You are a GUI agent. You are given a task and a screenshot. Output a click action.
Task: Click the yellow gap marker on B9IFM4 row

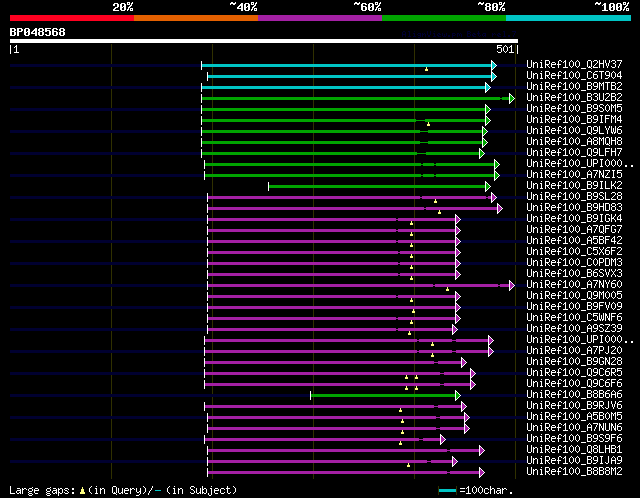pos(428,124)
